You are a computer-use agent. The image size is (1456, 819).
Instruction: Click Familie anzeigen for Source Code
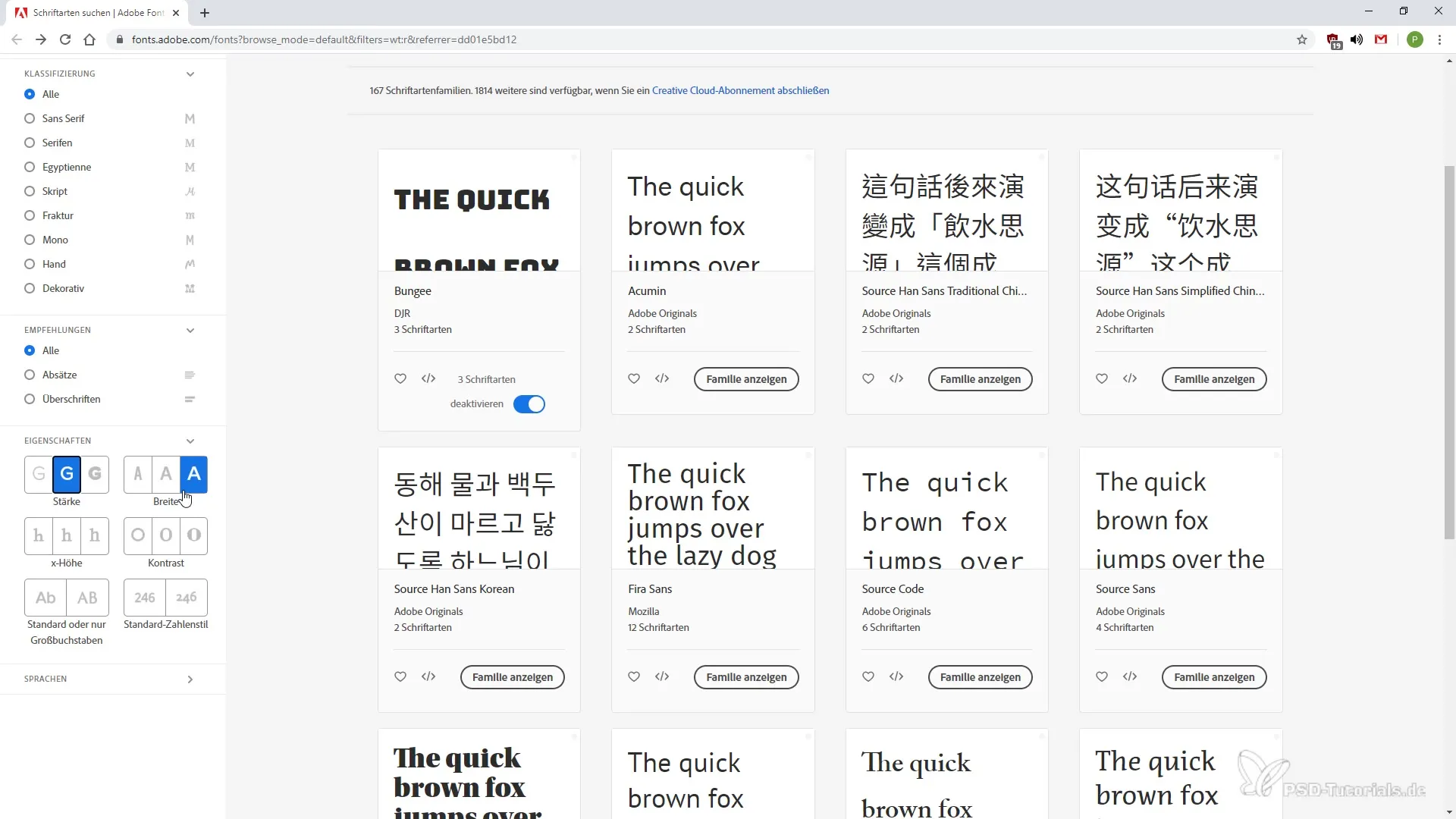click(980, 677)
